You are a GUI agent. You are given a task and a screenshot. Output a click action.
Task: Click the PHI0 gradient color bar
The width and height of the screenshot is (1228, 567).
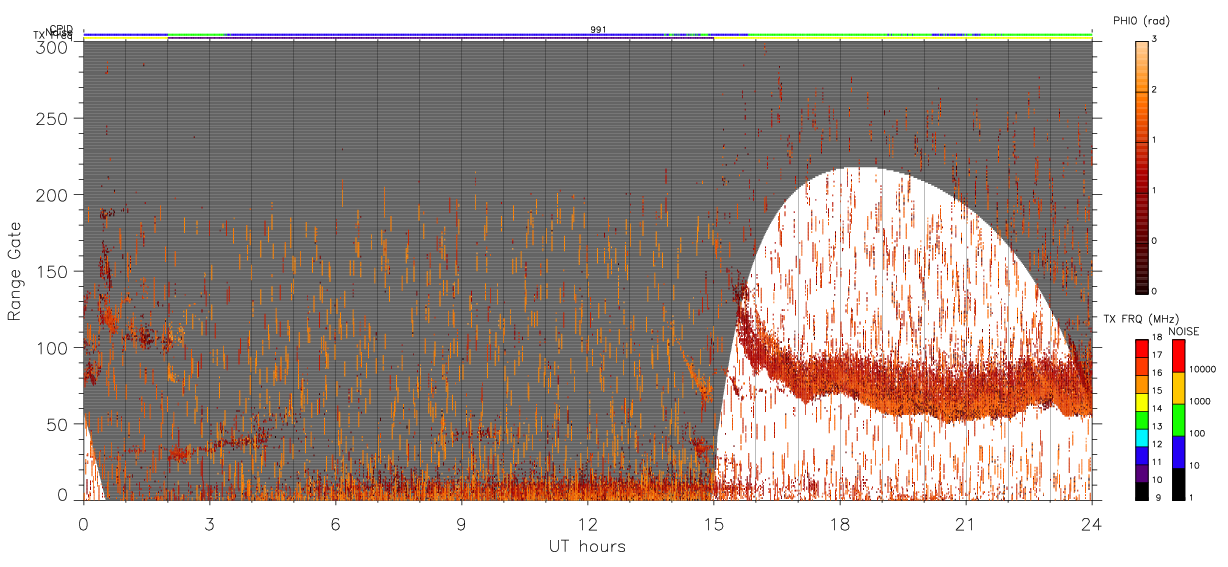tap(1142, 167)
